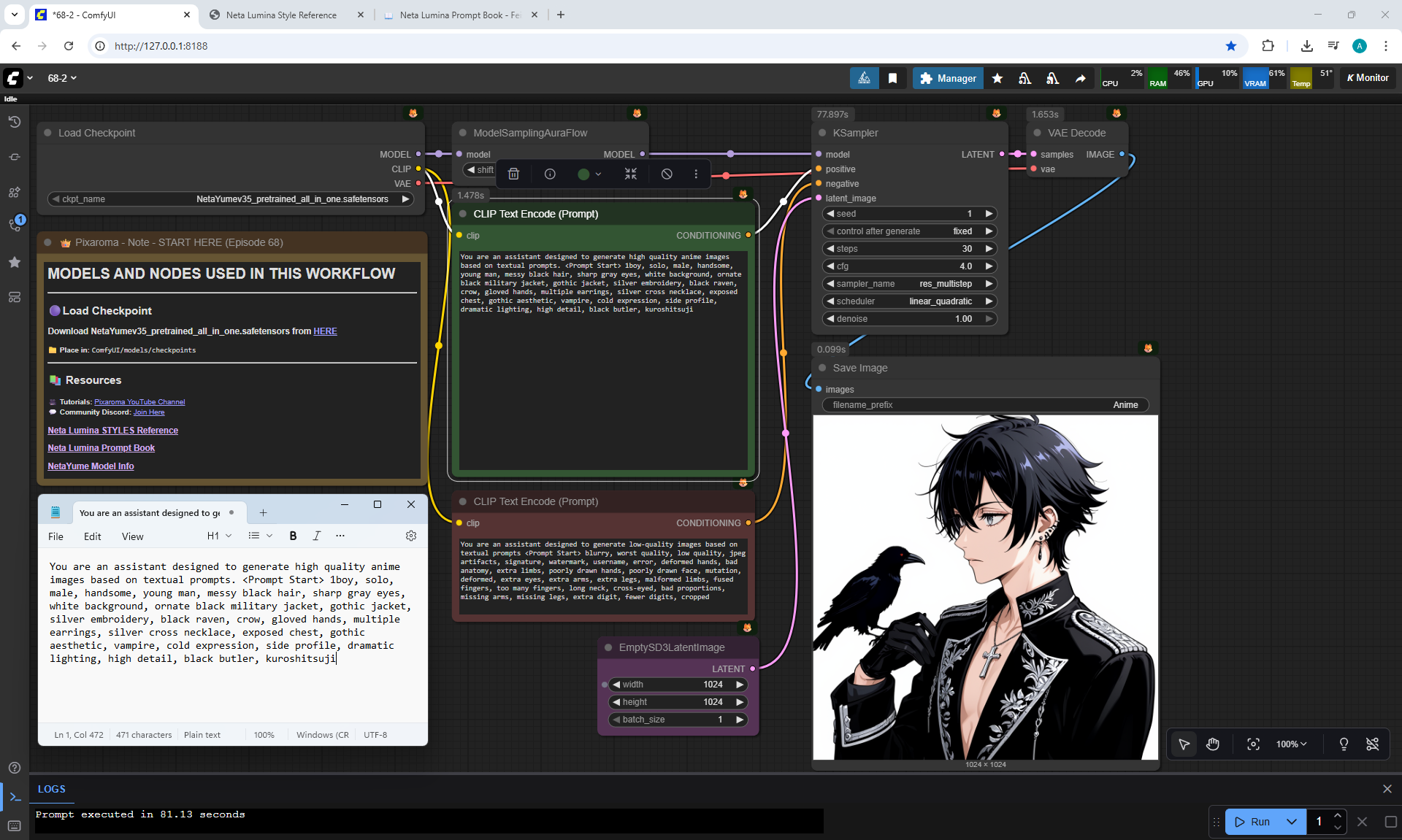The width and height of the screenshot is (1402, 840).
Task: Switch to Neta Lumina Style Reference tab
Action: pyautogui.click(x=281, y=15)
